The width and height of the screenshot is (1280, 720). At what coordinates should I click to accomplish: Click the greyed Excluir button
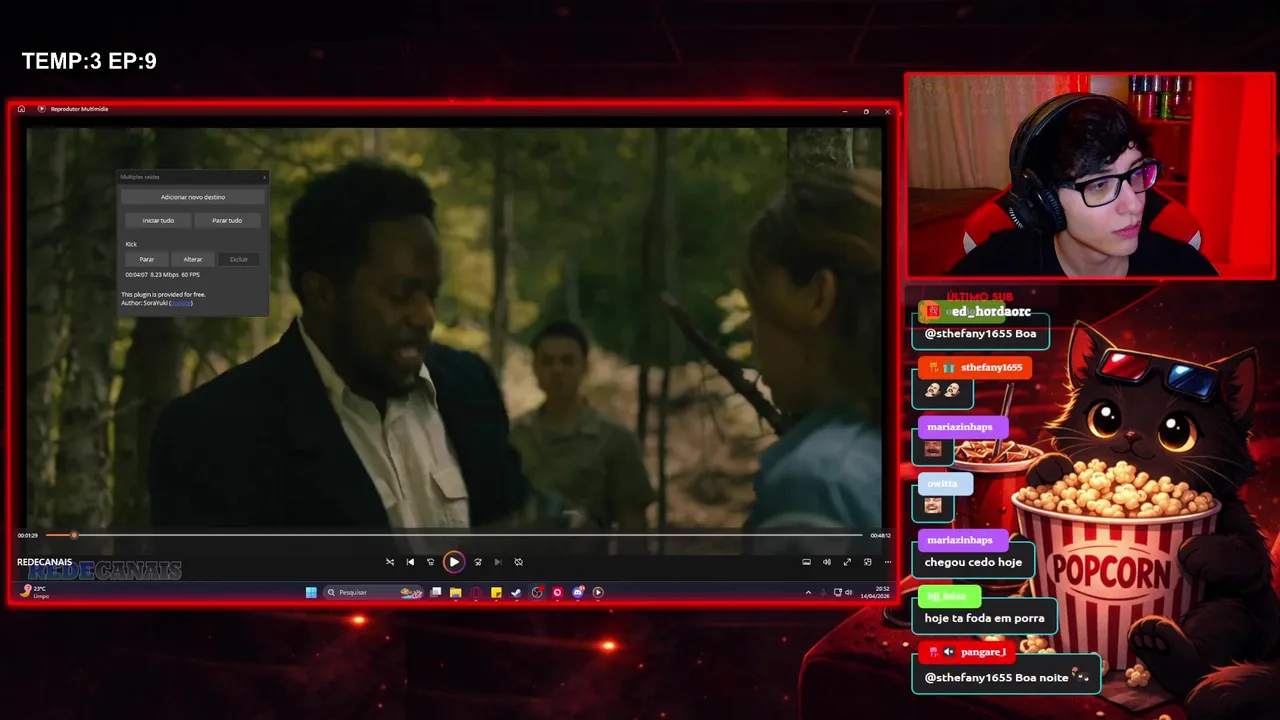[x=239, y=259]
